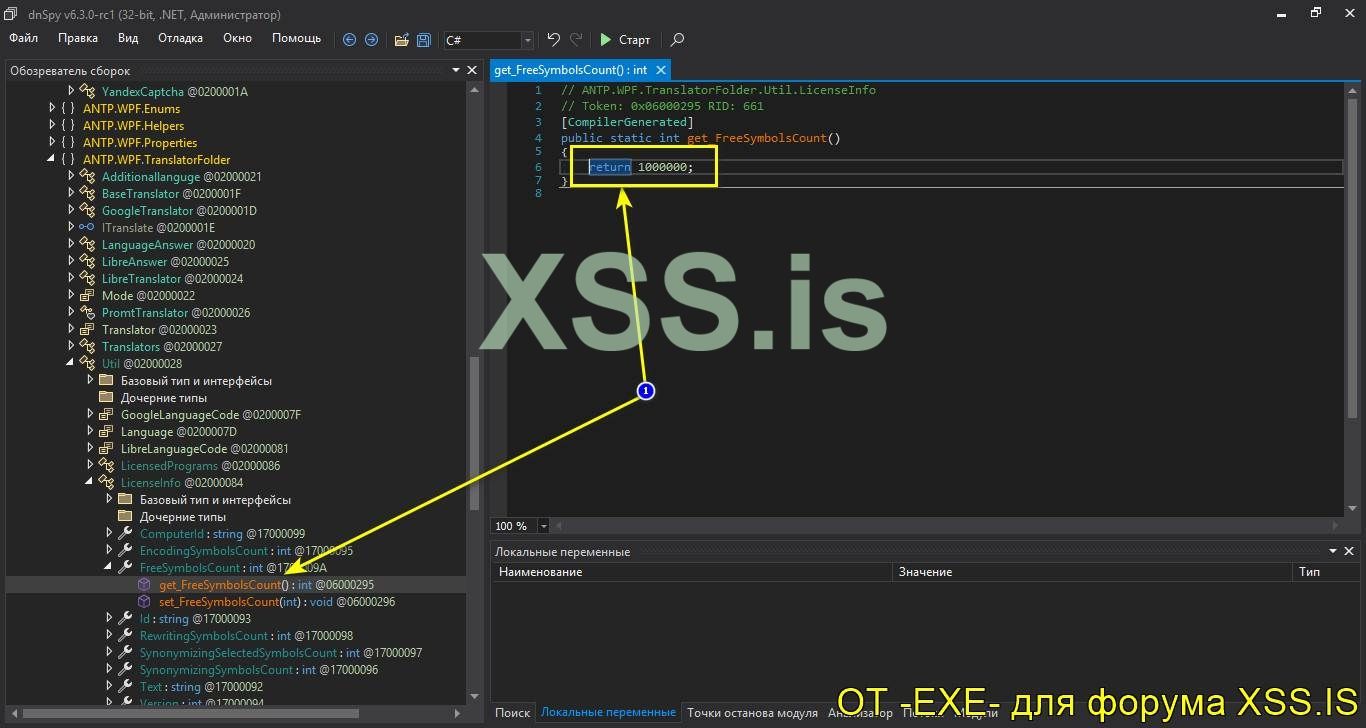Image resolution: width=1366 pixels, height=728 pixels.
Task: Open the assembly explorer panel options arrow
Action: pos(455,70)
